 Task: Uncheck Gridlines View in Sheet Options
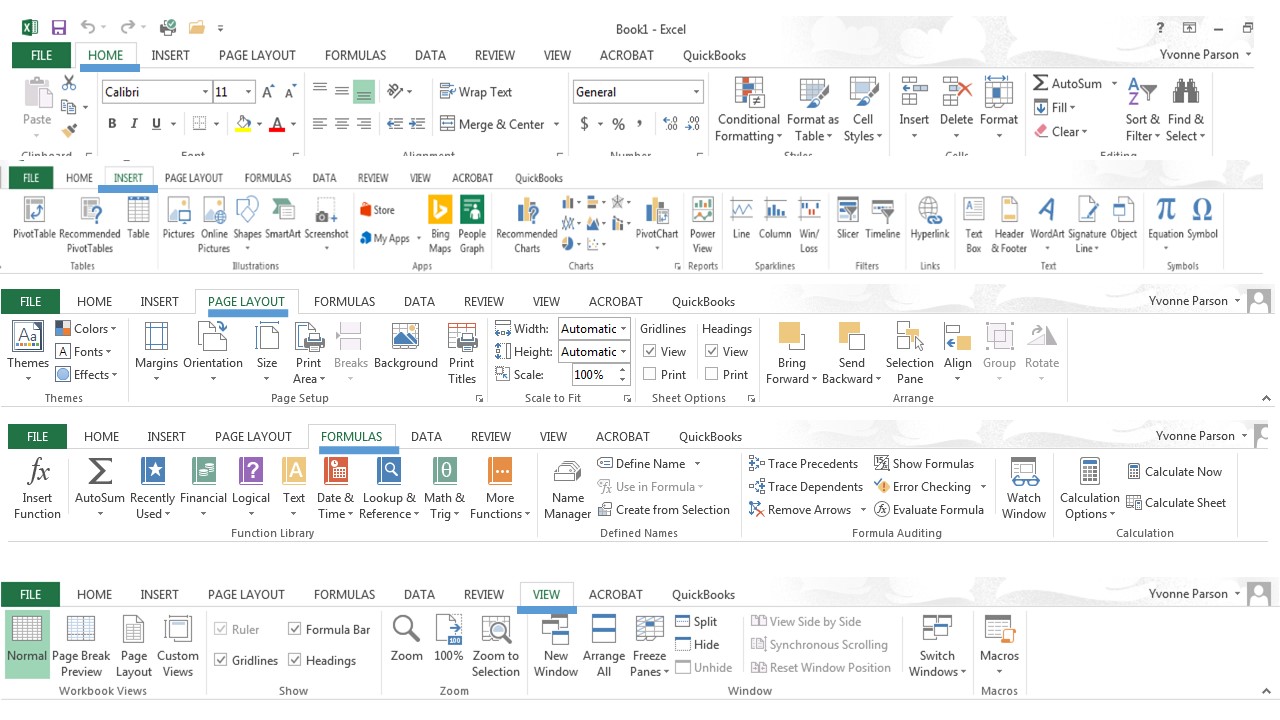pos(650,351)
